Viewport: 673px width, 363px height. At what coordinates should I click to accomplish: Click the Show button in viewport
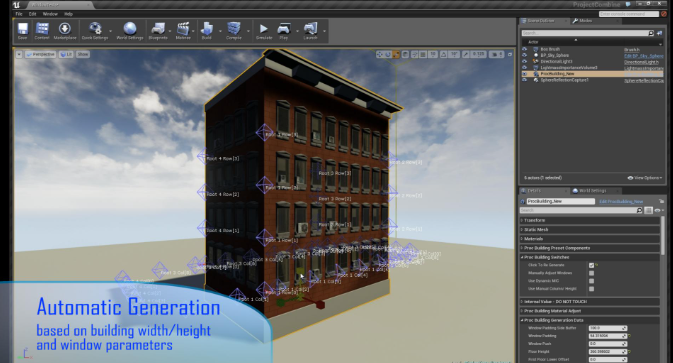click(83, 54)
